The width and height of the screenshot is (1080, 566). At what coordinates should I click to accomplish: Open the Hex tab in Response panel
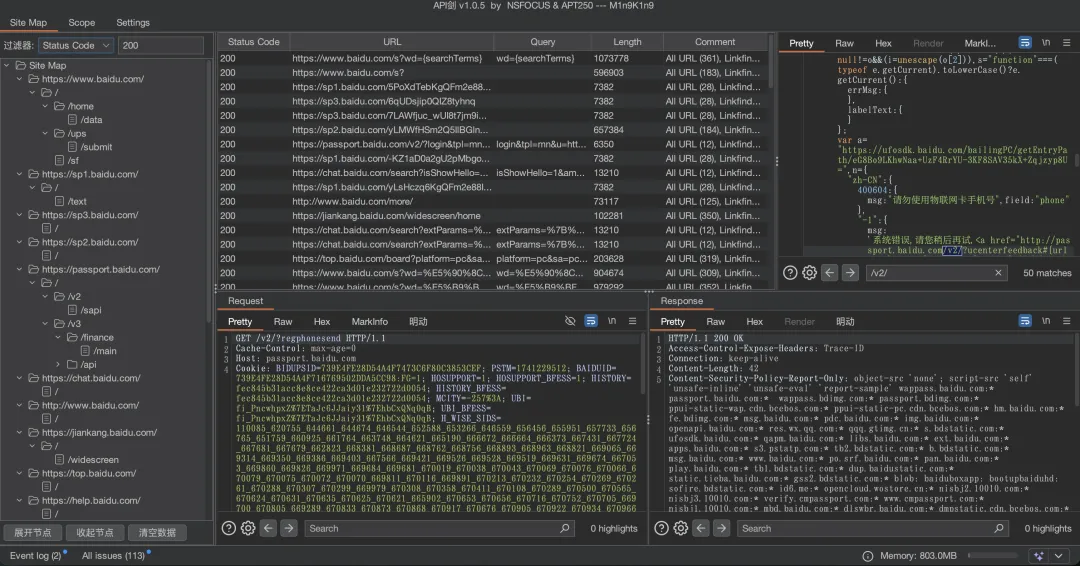754,322
